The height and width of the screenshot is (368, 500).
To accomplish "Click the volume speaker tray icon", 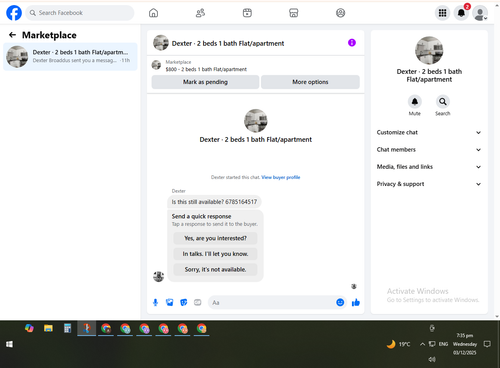I will pyautogui.click(x=432, y=359).
